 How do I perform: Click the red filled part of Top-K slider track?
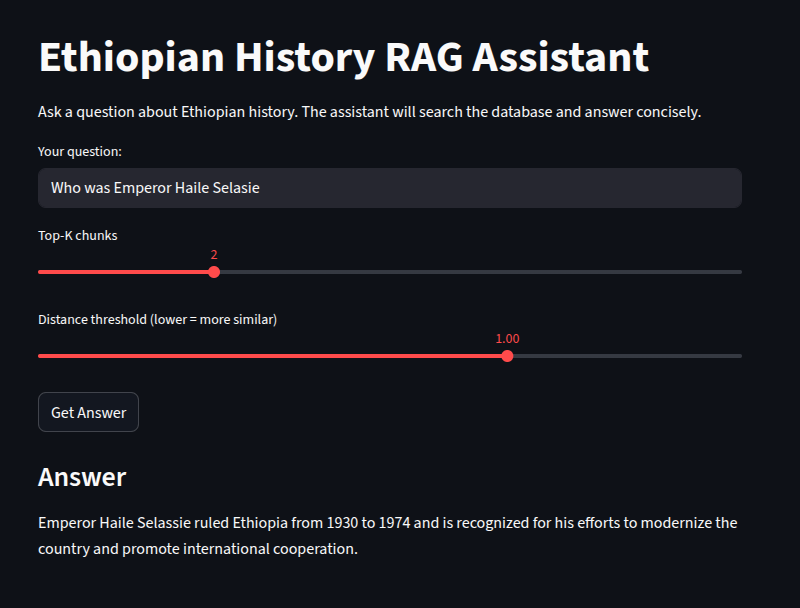pos(120,272)
